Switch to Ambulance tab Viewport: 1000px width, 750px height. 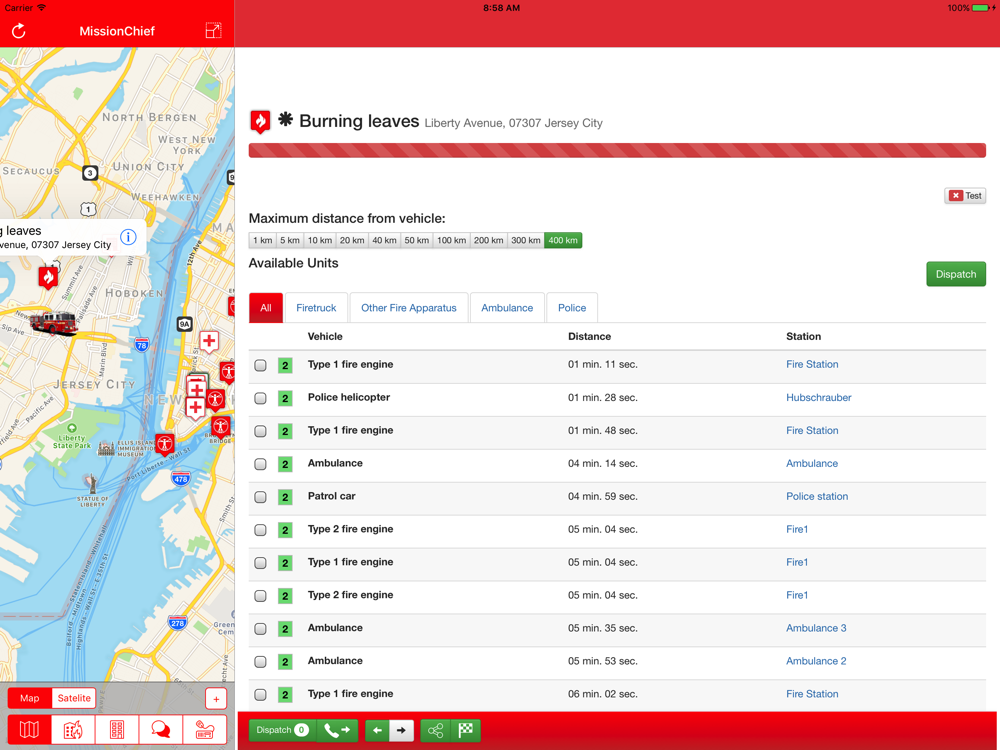(507, 308)
